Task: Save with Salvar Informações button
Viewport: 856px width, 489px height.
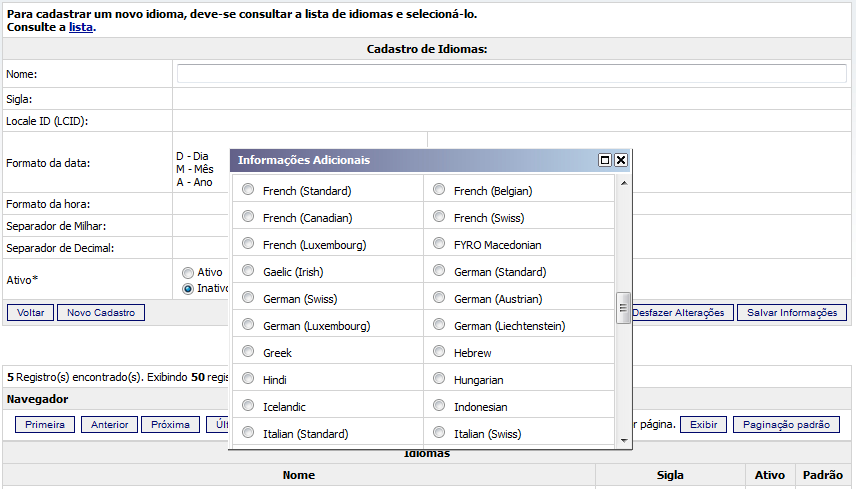Action: point(791,313)
